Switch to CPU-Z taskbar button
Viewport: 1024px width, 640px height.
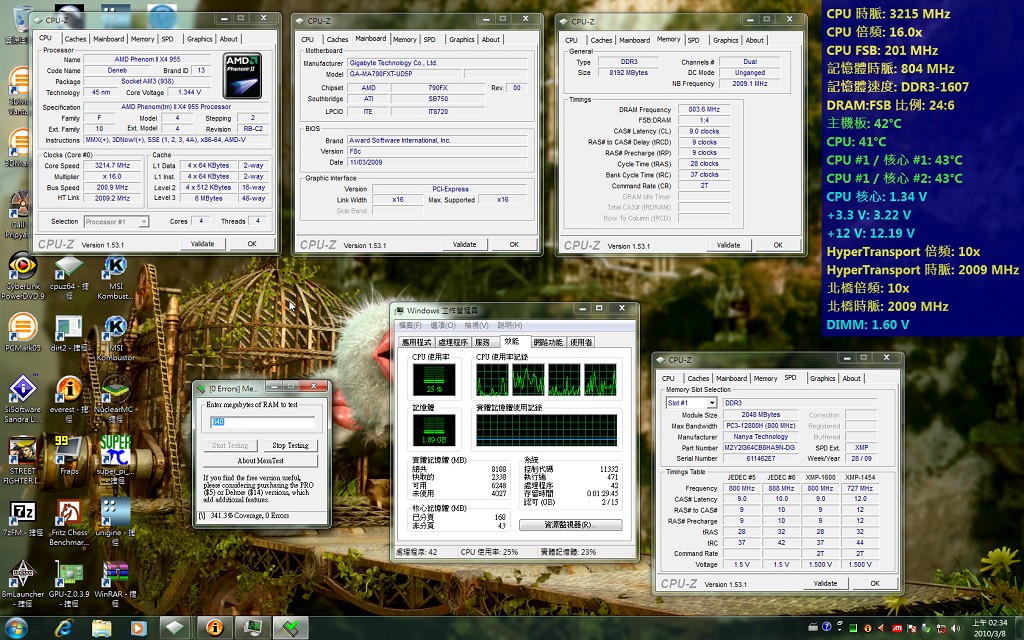pyautogui.click(x=175, y=628)
